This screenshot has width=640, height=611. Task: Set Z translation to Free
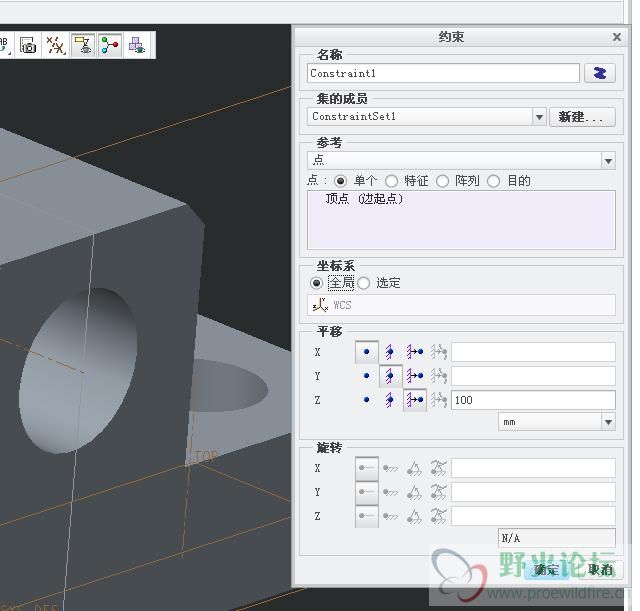[x=367, y=400]
